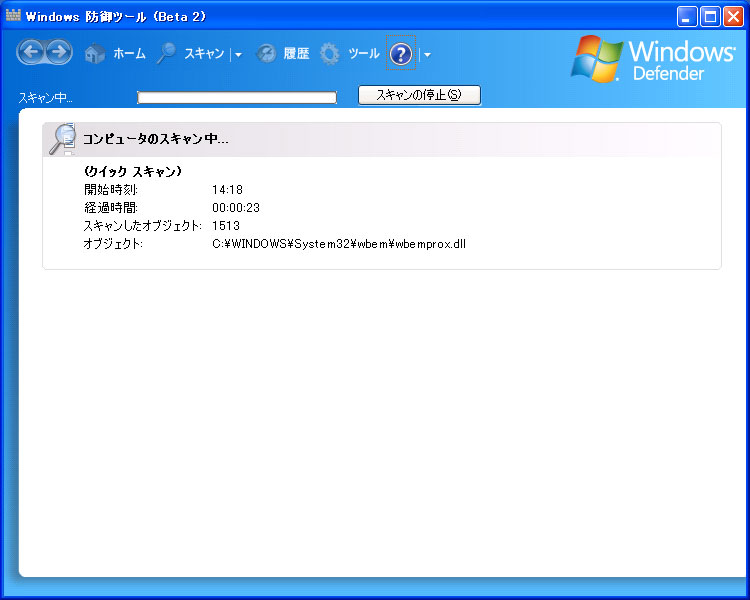Image resolution: width=750 pixels, height=600 pixels.
Task: Select elapsed time value 00:00:23
Action: click(236, 208)
